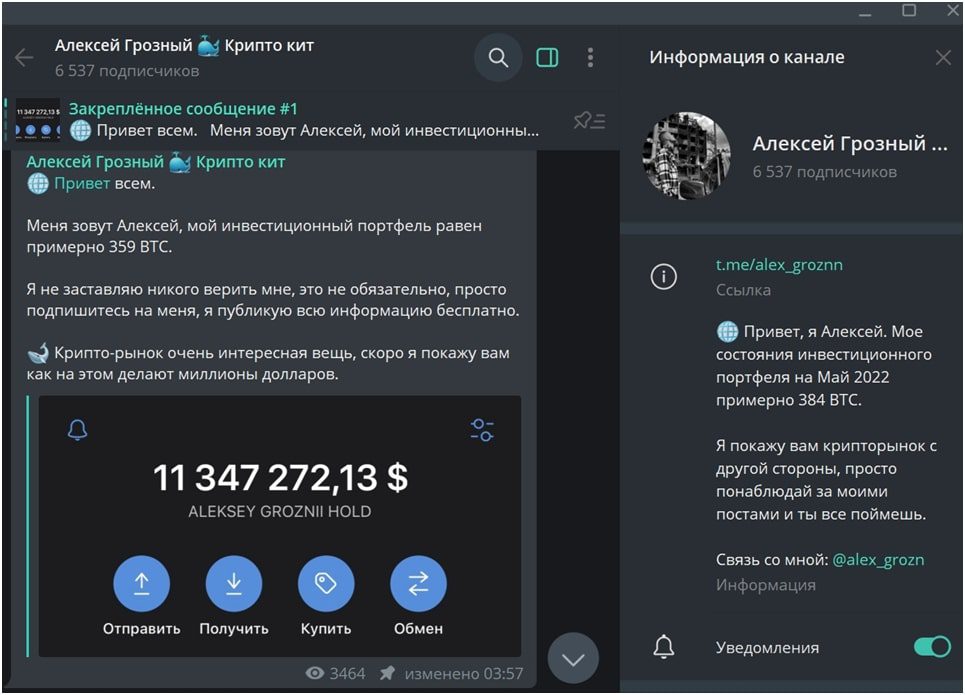
Task: Click the Обмен exchange button
Action: 418,584
